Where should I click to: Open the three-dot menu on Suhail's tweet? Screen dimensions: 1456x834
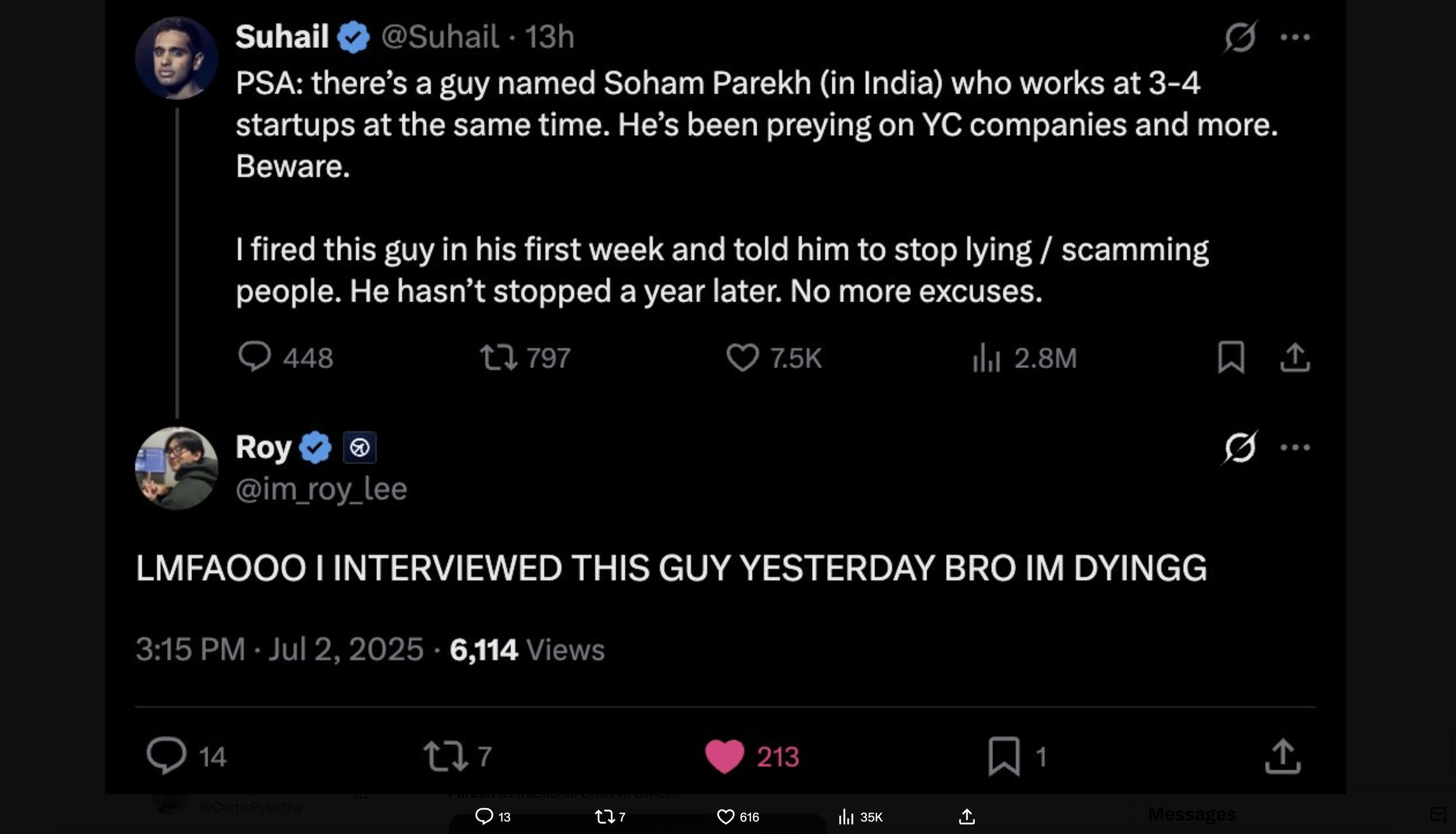click(x=1295, y=37)
